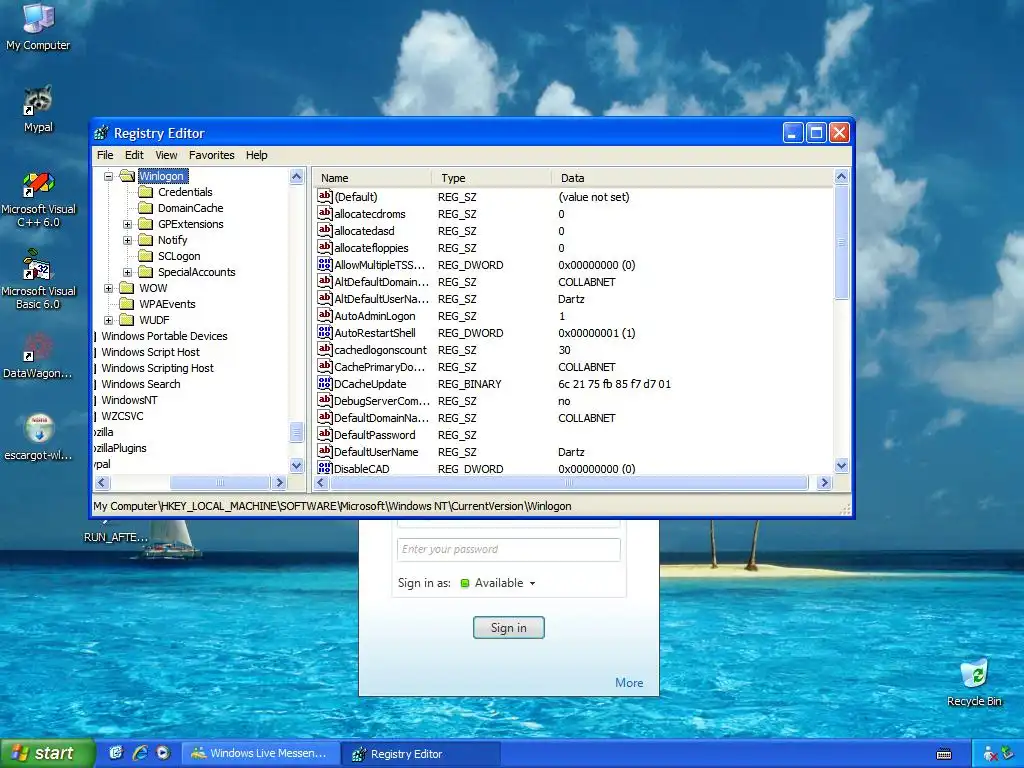
Task: Click the SCLogon folder icon
Action: tap(146, 256)
